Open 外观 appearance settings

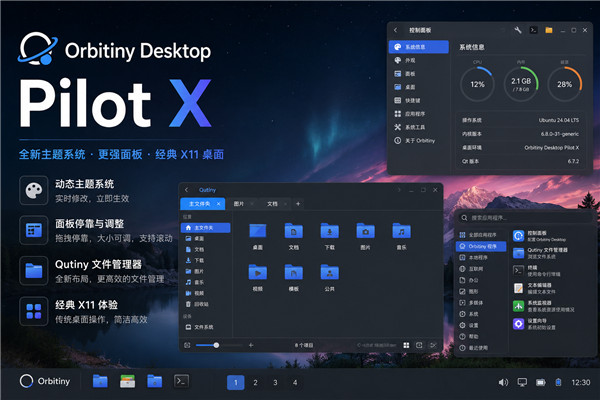pyautogui.click(x=419, y=60)
